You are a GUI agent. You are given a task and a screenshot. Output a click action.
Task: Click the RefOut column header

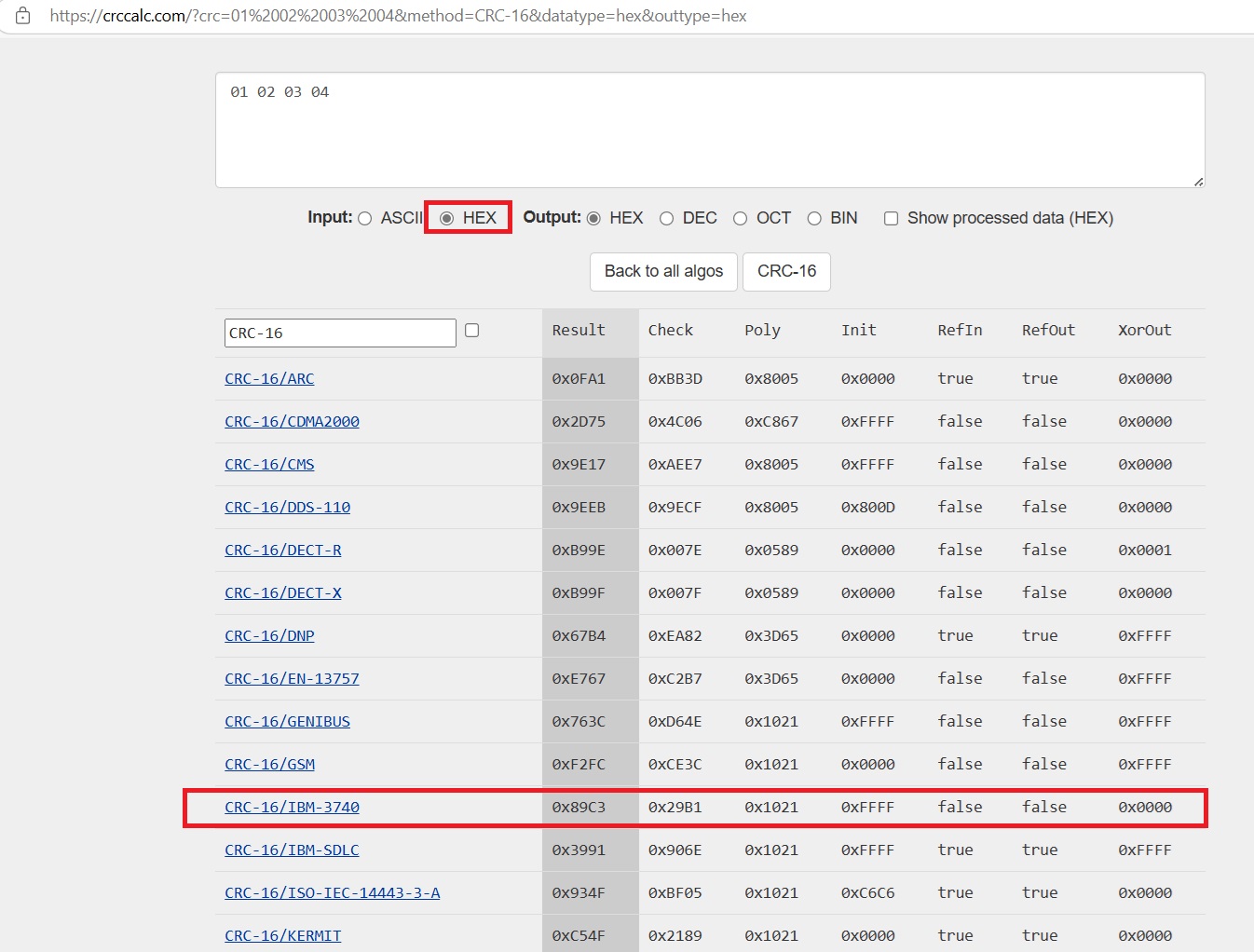click(x=1048, y=330)
